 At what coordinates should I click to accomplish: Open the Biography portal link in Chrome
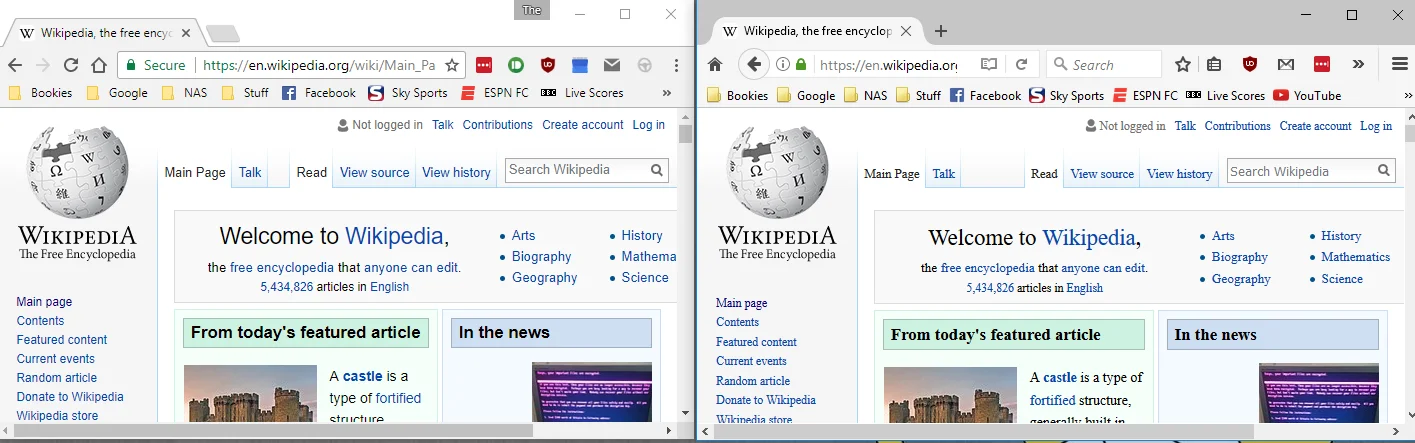[x=541, y=257]
